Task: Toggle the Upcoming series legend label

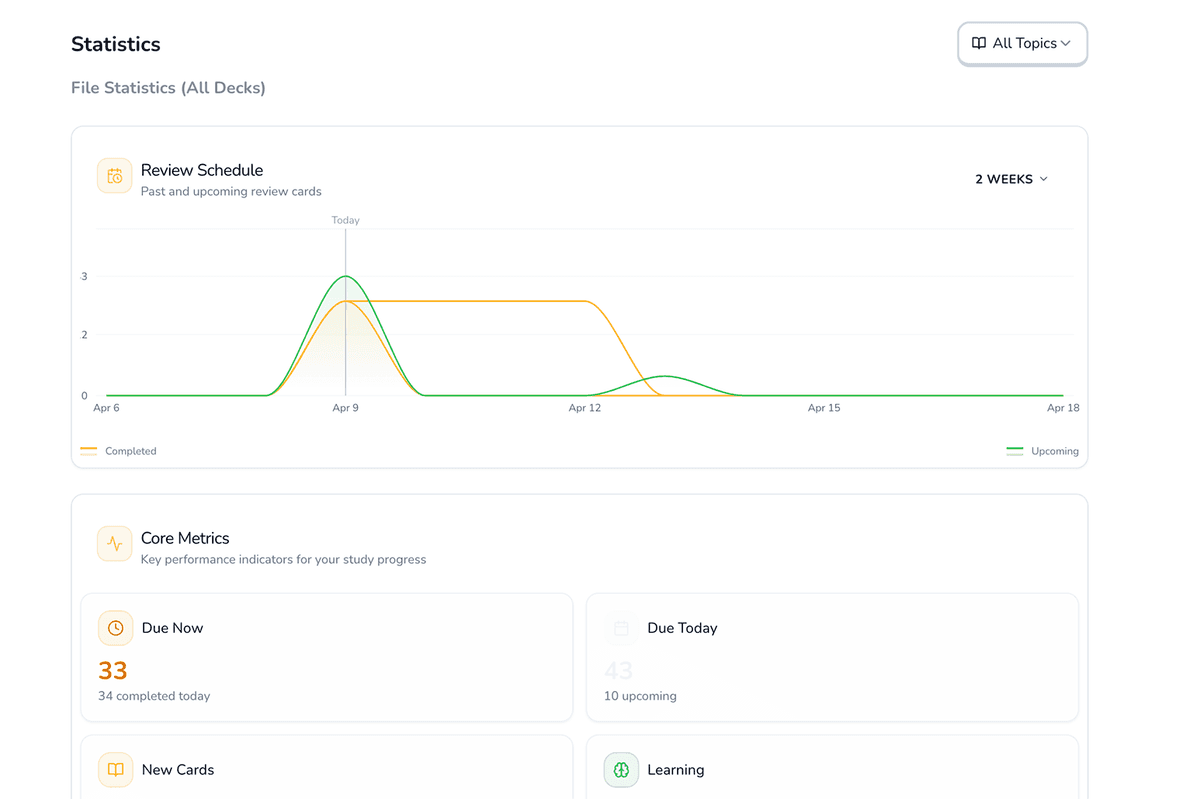Action: [1055, 451]
